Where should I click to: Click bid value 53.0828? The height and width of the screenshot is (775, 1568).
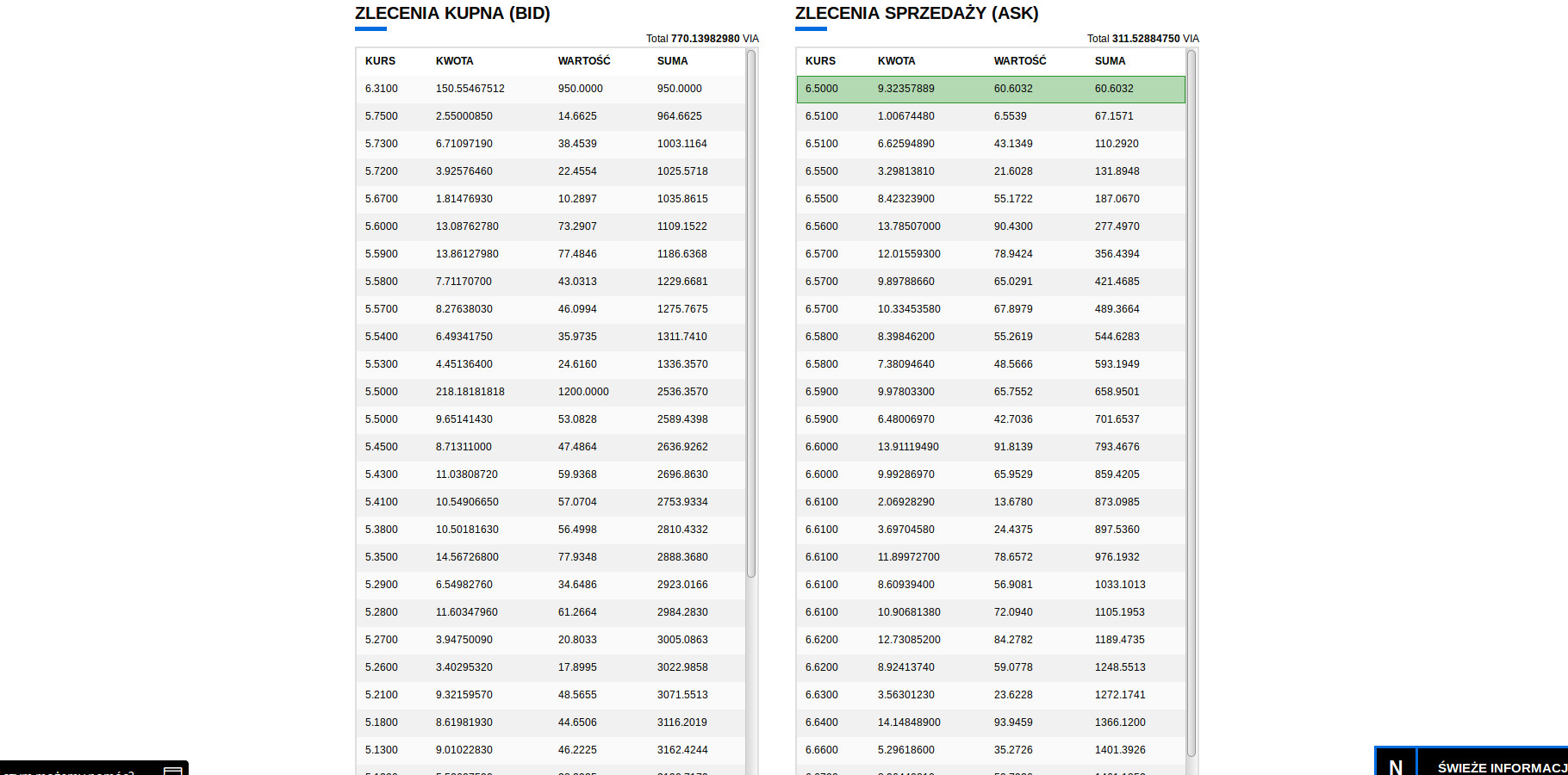(577, 419)
